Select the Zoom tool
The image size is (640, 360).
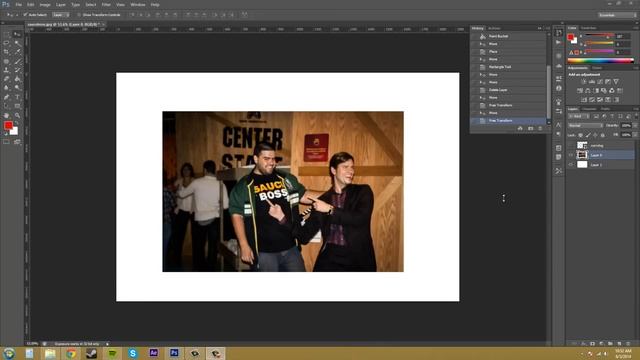(x=17, y=116)
